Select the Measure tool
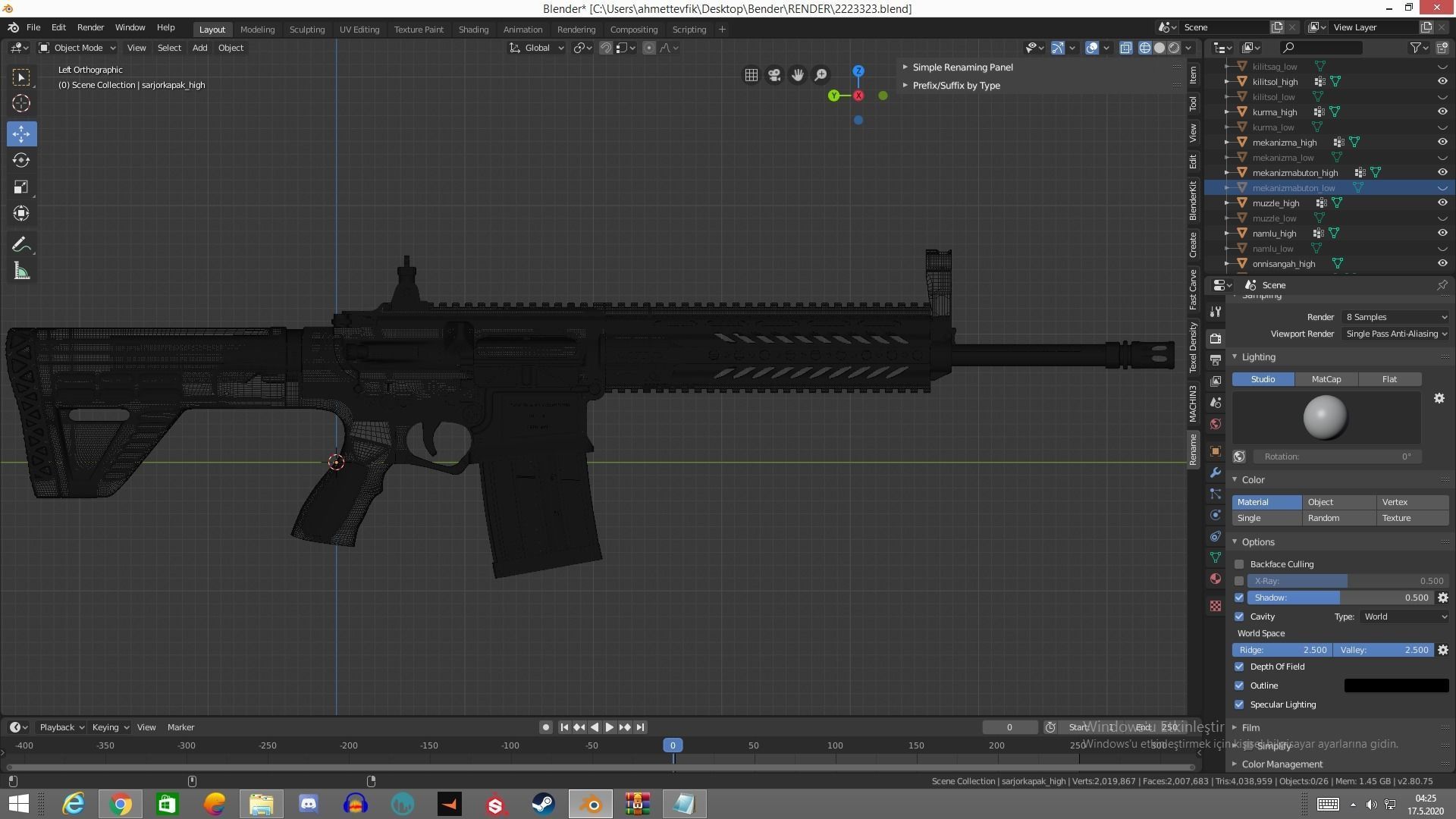The width and height of the screenshot is (1456, 819). pos(21,271)
